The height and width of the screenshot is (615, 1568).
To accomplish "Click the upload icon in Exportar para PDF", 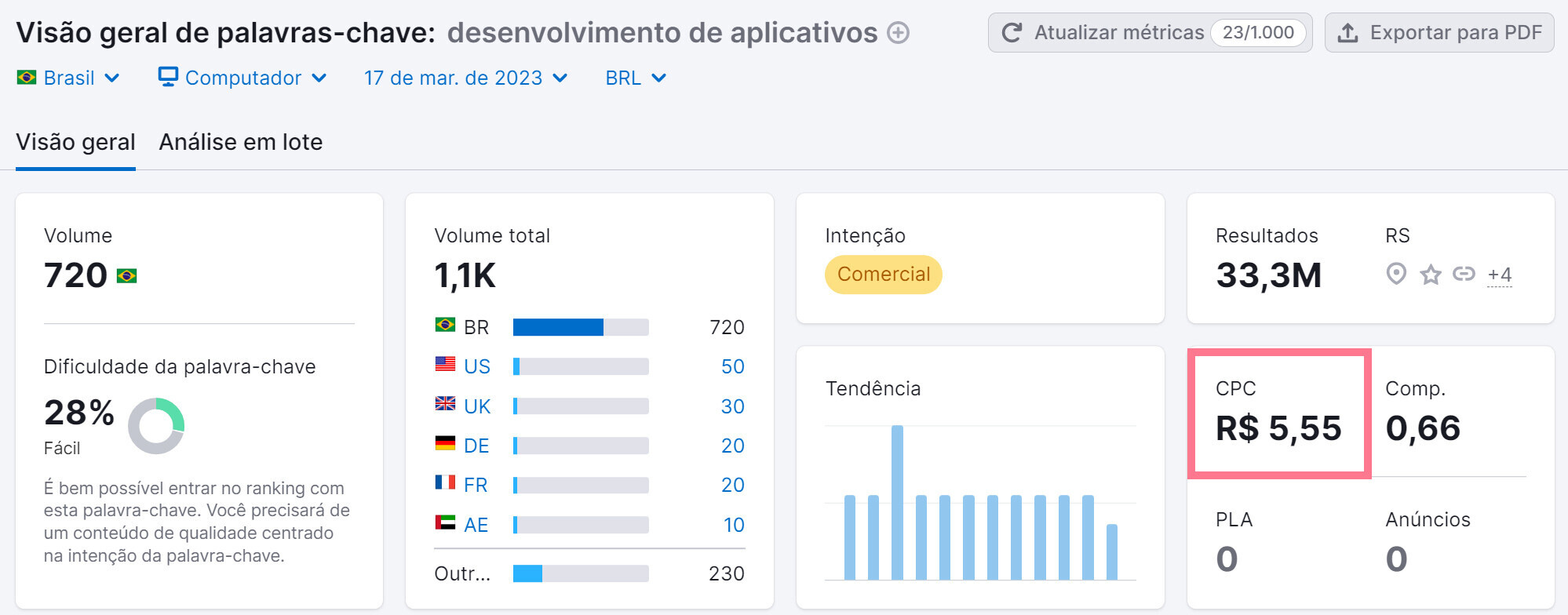I will coord(1347,33).
